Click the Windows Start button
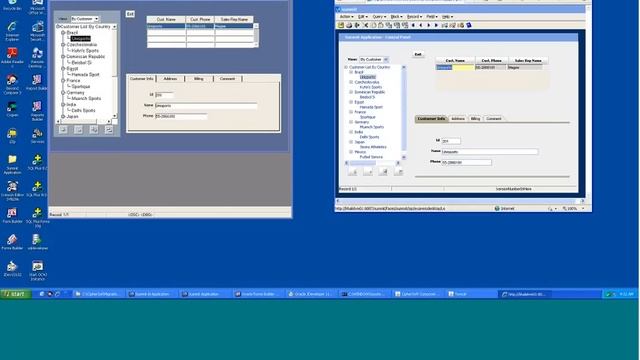The image size is (640, 360). point(16,294)
